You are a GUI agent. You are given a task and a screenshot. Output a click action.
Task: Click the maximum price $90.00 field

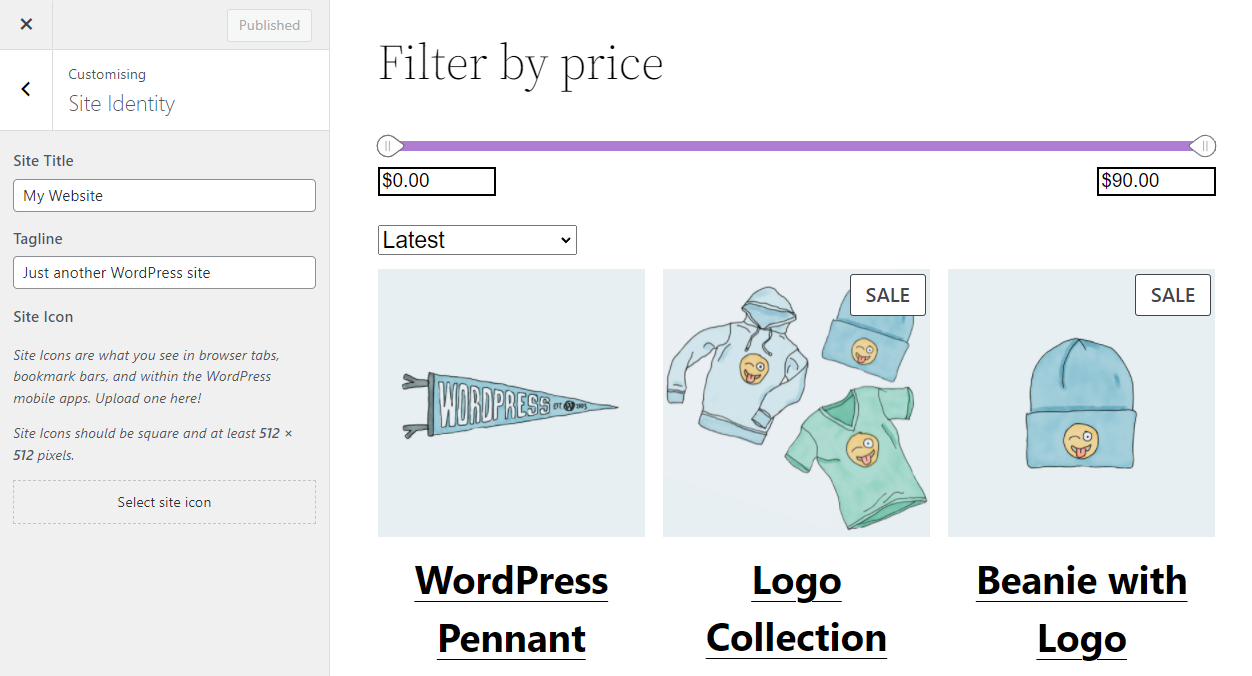1155,181
